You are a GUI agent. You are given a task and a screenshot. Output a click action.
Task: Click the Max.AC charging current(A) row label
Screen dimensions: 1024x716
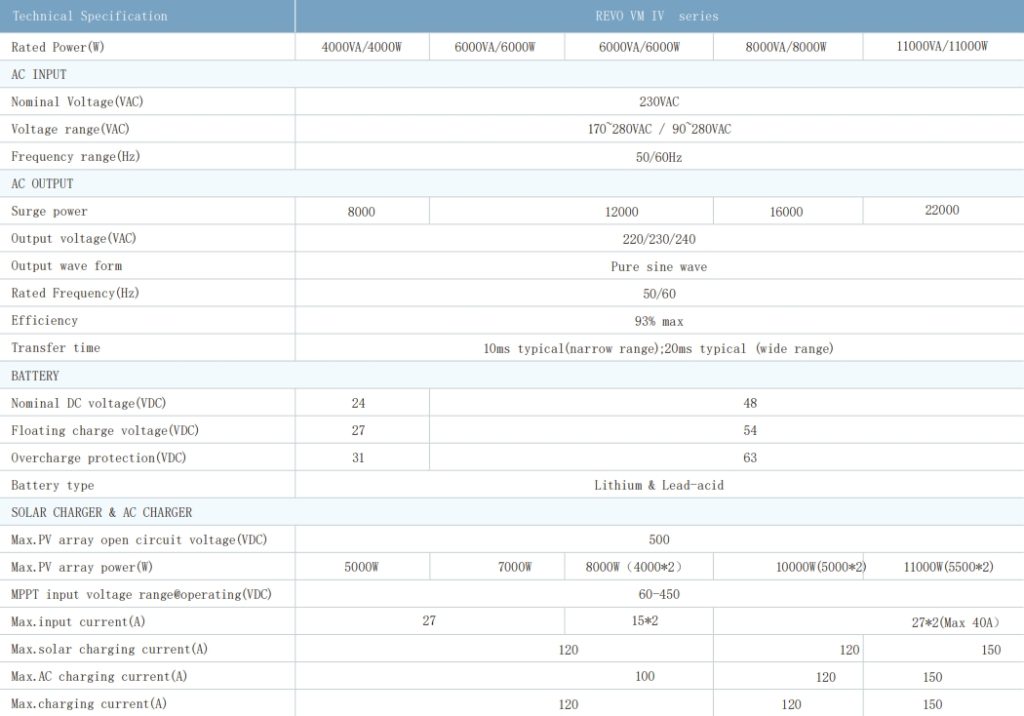[x=99, y=677]
